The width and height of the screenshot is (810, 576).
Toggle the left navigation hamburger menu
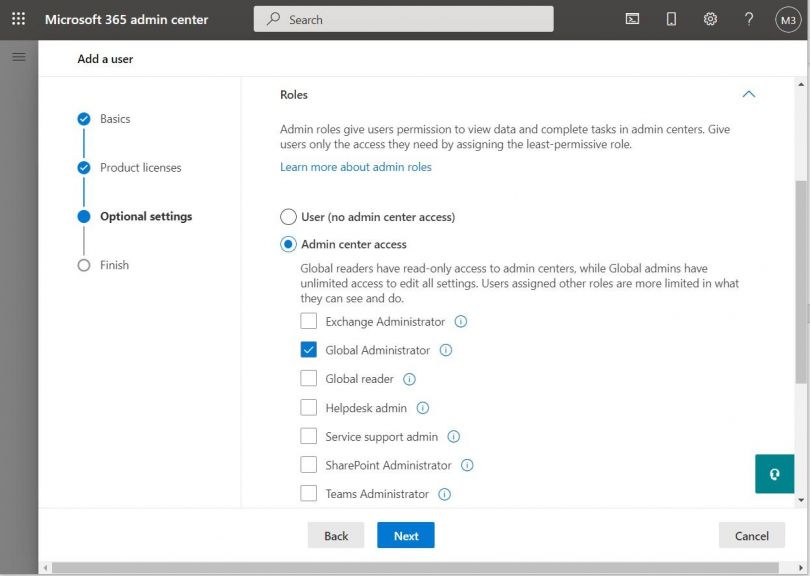pos(17,56)
